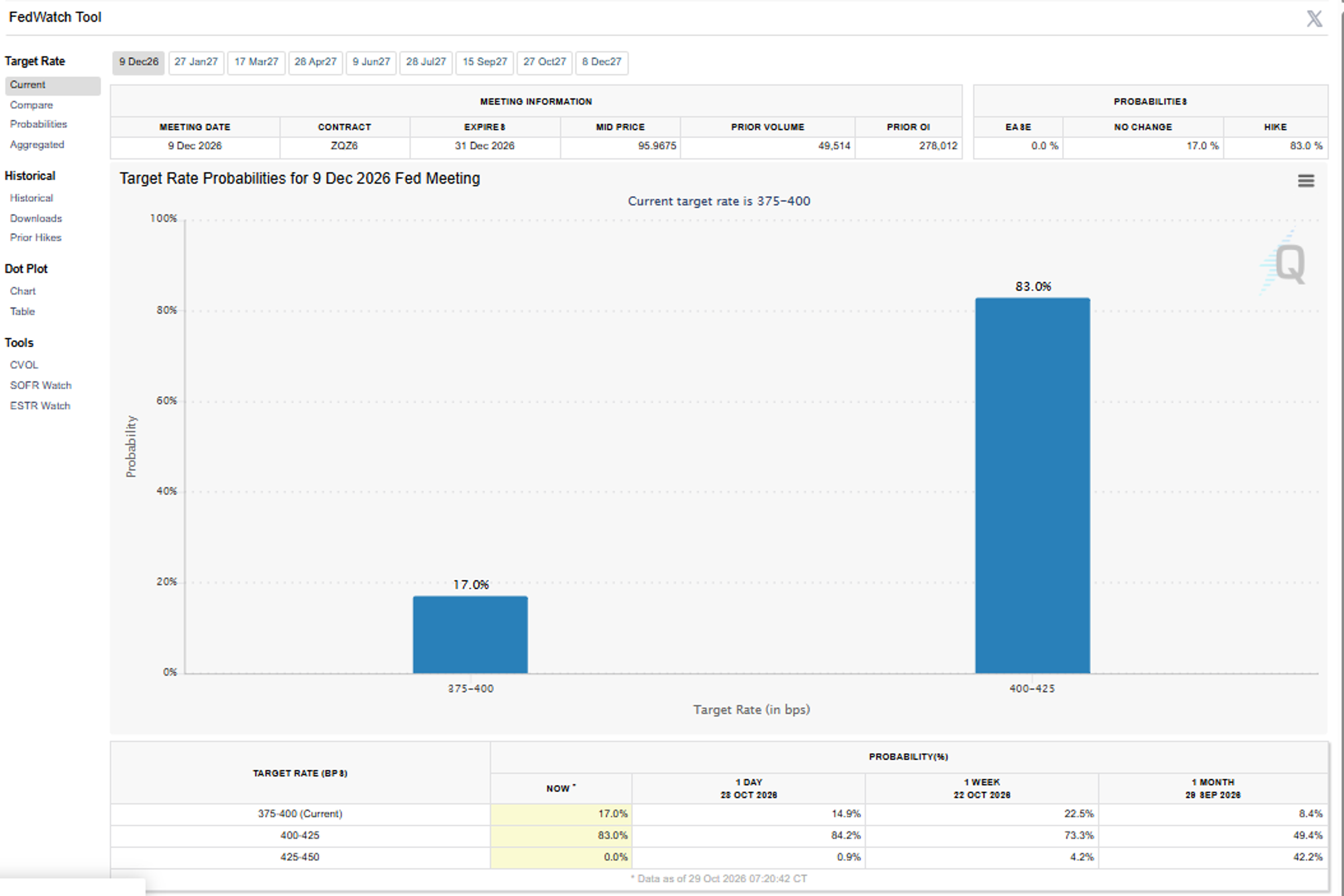
Task: Select the 9 Dec26 meeting tab
Action: (x=138, y=62)
